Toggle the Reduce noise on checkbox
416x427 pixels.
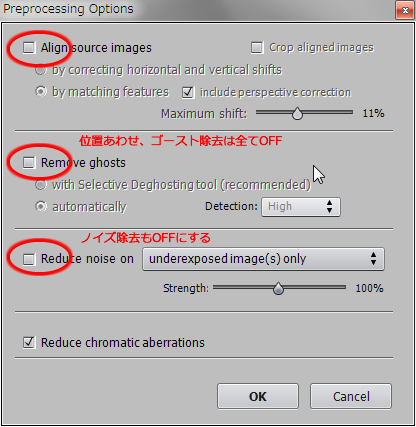tap(29, 259)
